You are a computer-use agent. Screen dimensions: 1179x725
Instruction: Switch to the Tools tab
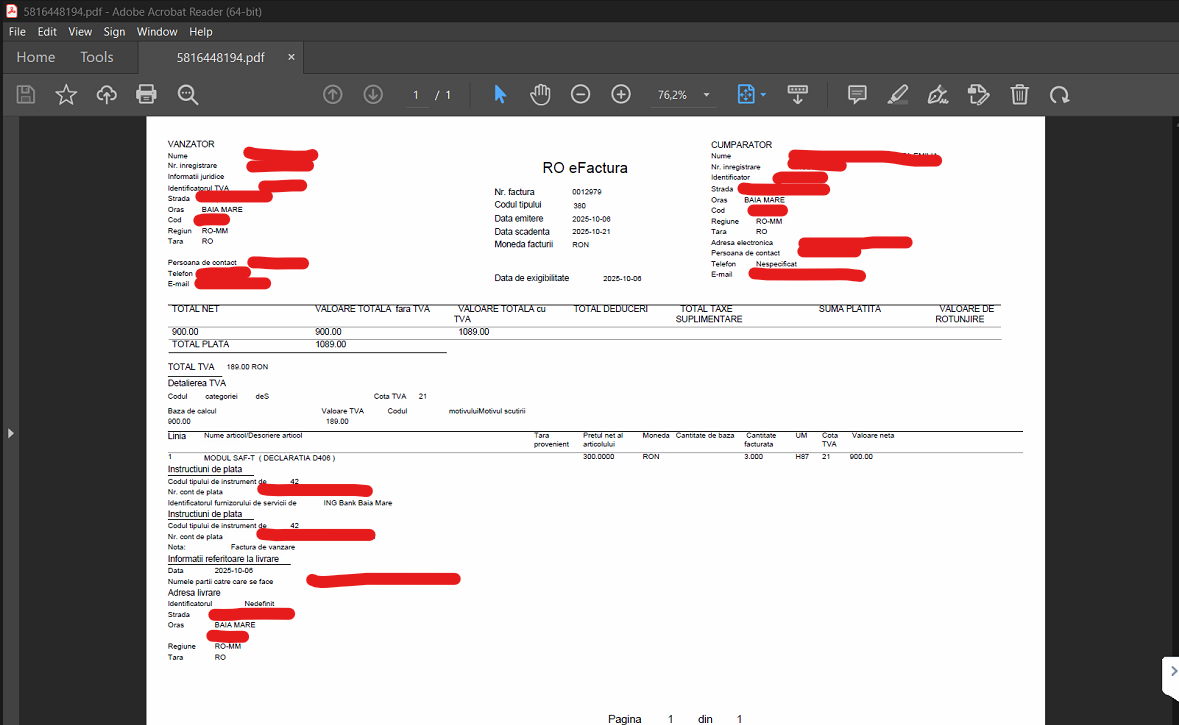(x=97, y=57)
